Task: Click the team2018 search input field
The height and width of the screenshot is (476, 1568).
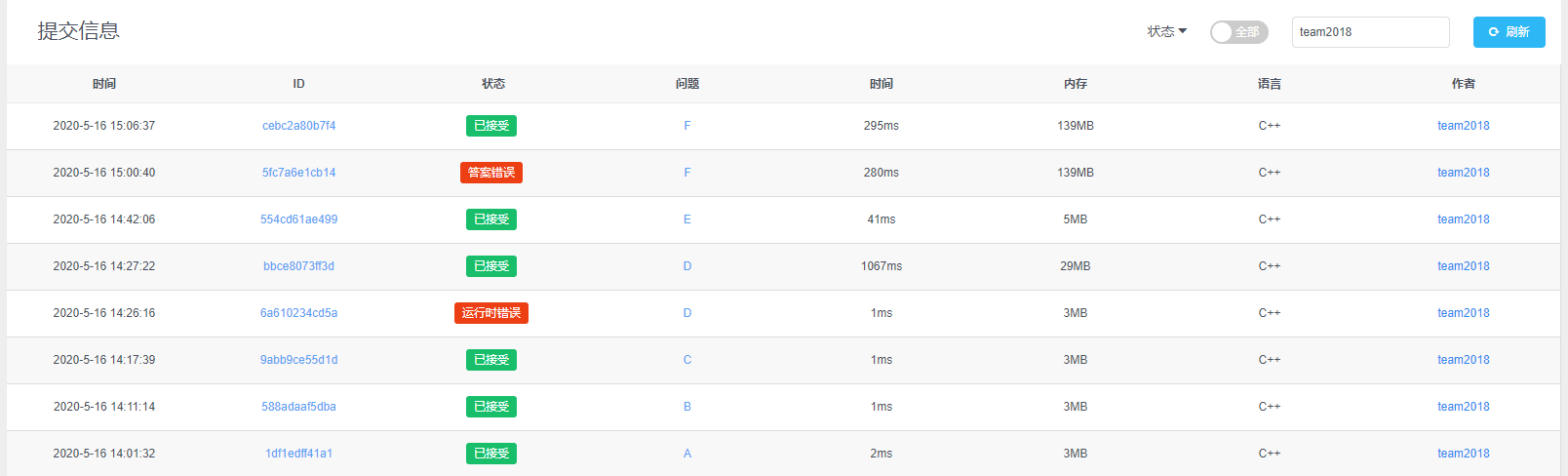Action: pos(1370,32)
